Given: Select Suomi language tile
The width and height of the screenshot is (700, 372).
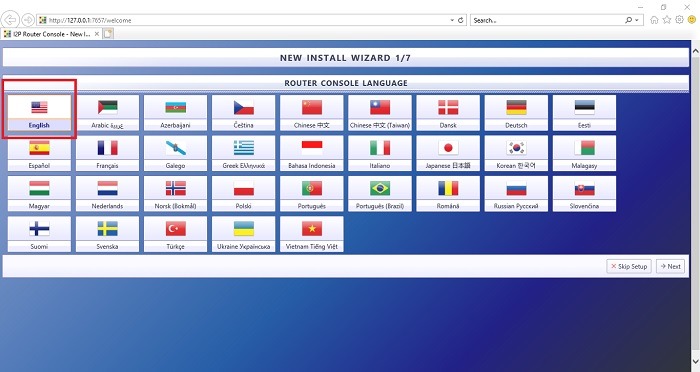Looking at the screenshot, I should (x=39, y=234).
